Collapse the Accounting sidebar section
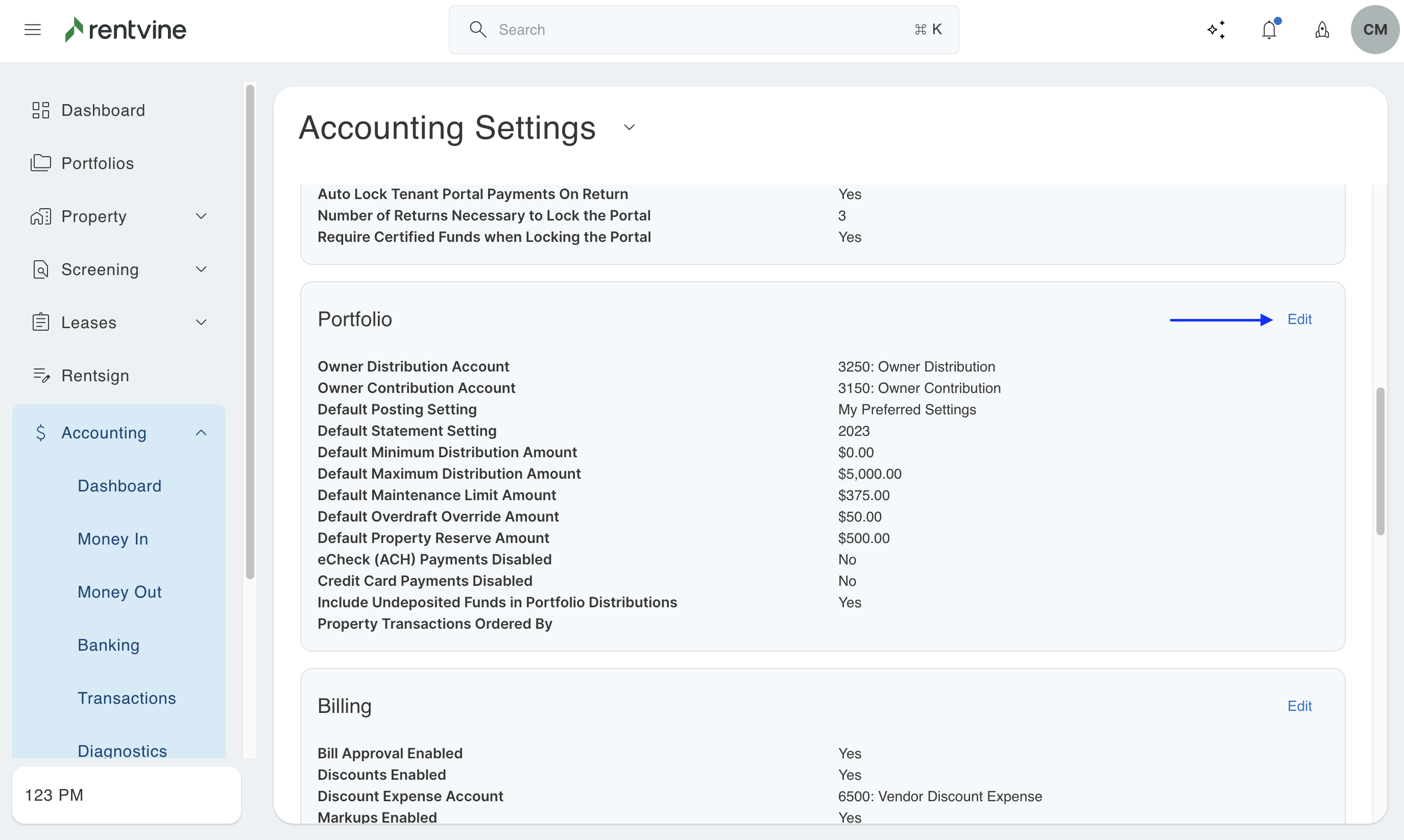 point(201,432)
